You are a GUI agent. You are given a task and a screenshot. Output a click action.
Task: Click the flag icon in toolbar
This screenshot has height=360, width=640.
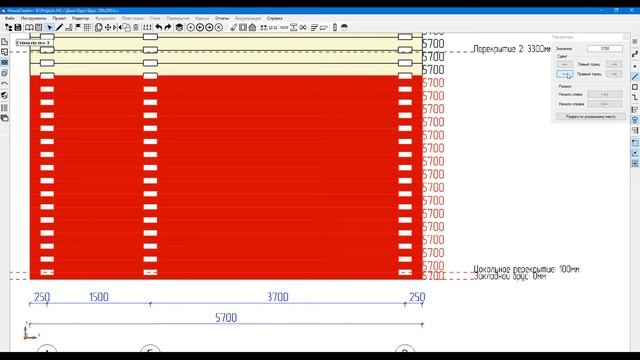[x=78, y=27]
